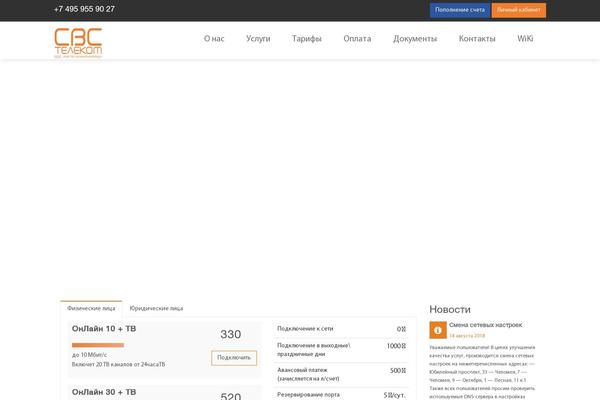This screenshot has width=600, height=400.
Task: Click the Подключение к сети row label
Action: pyautogui.click(x=305, y=328)
